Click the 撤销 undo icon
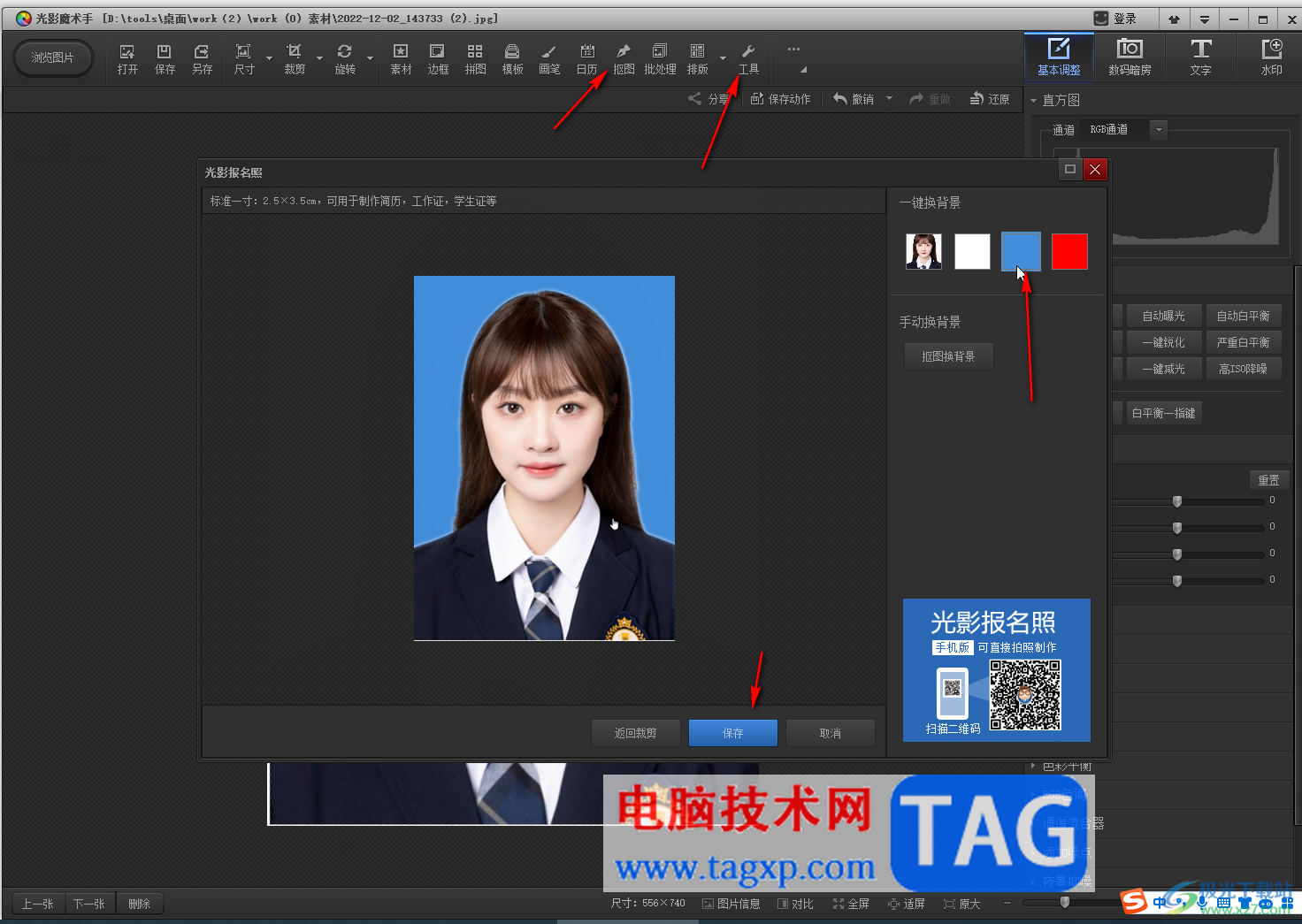1302x924 pixels. [854, 99]
